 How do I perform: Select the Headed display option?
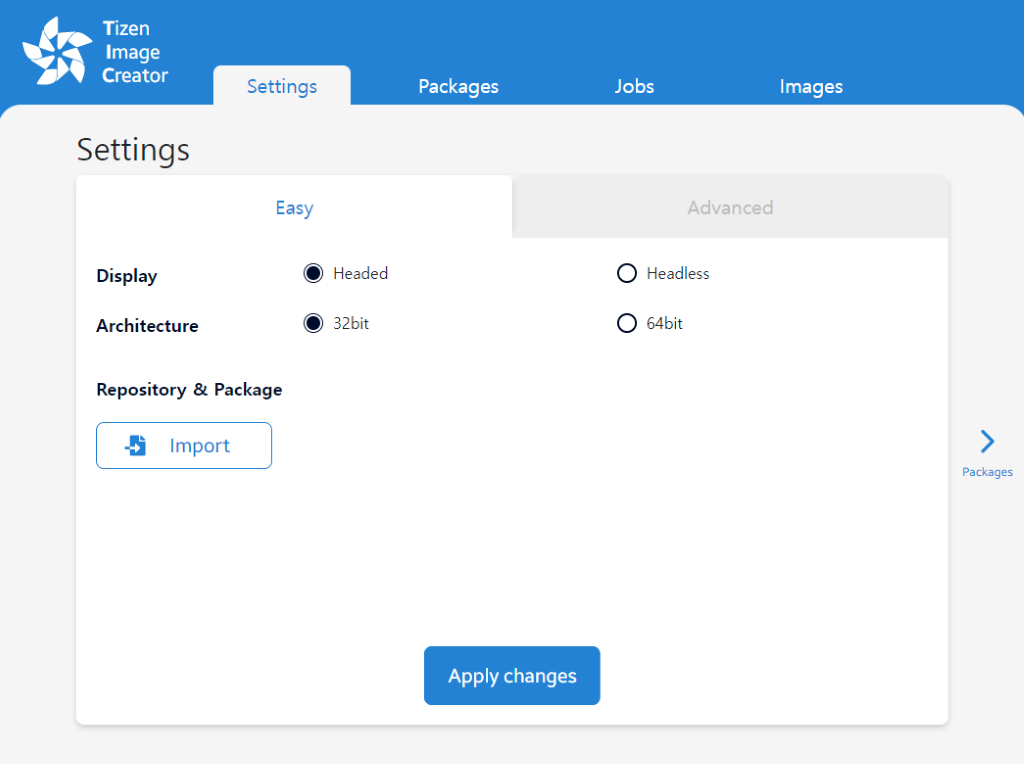313,272
